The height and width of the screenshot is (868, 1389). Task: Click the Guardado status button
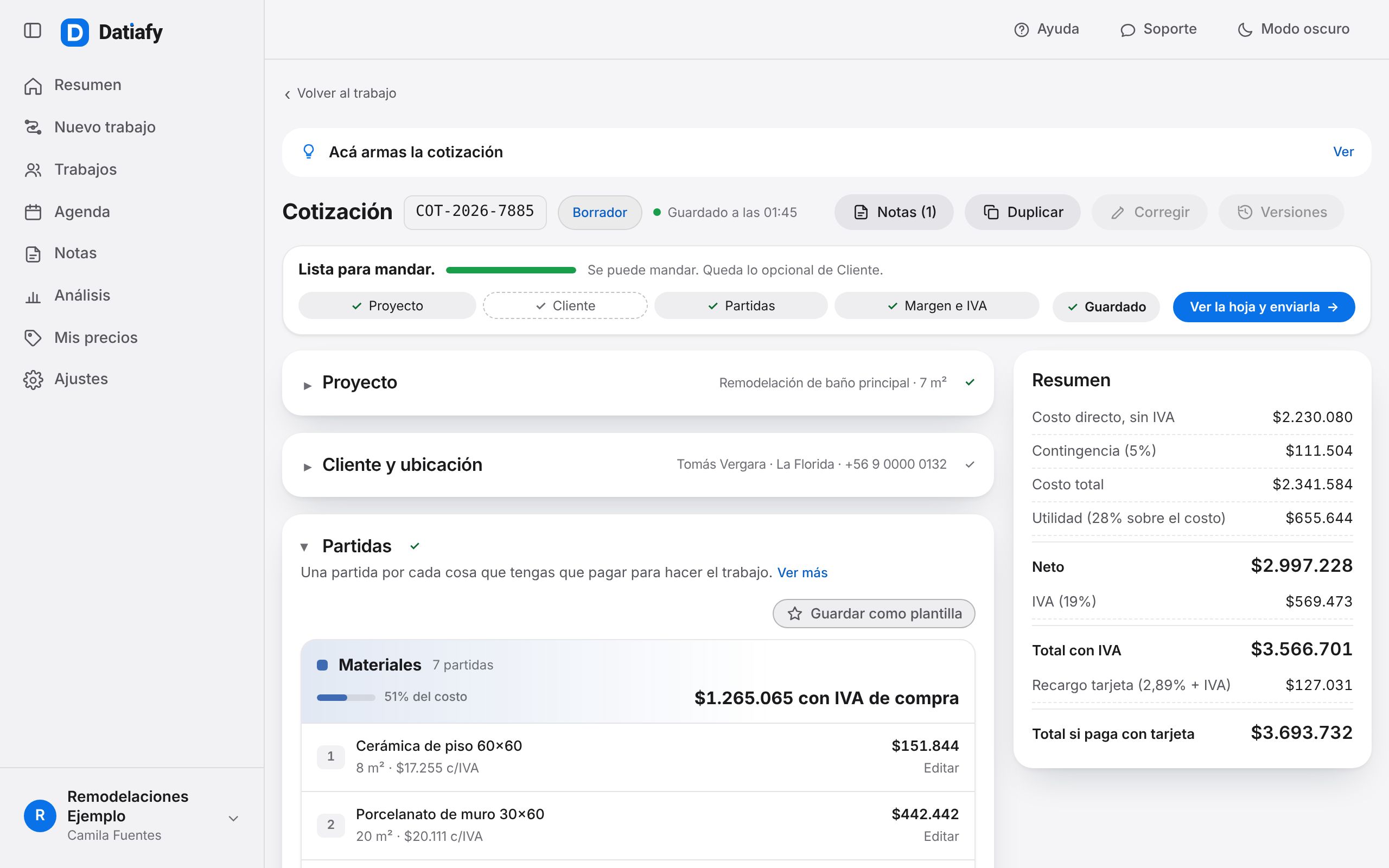pos(1105,307)
